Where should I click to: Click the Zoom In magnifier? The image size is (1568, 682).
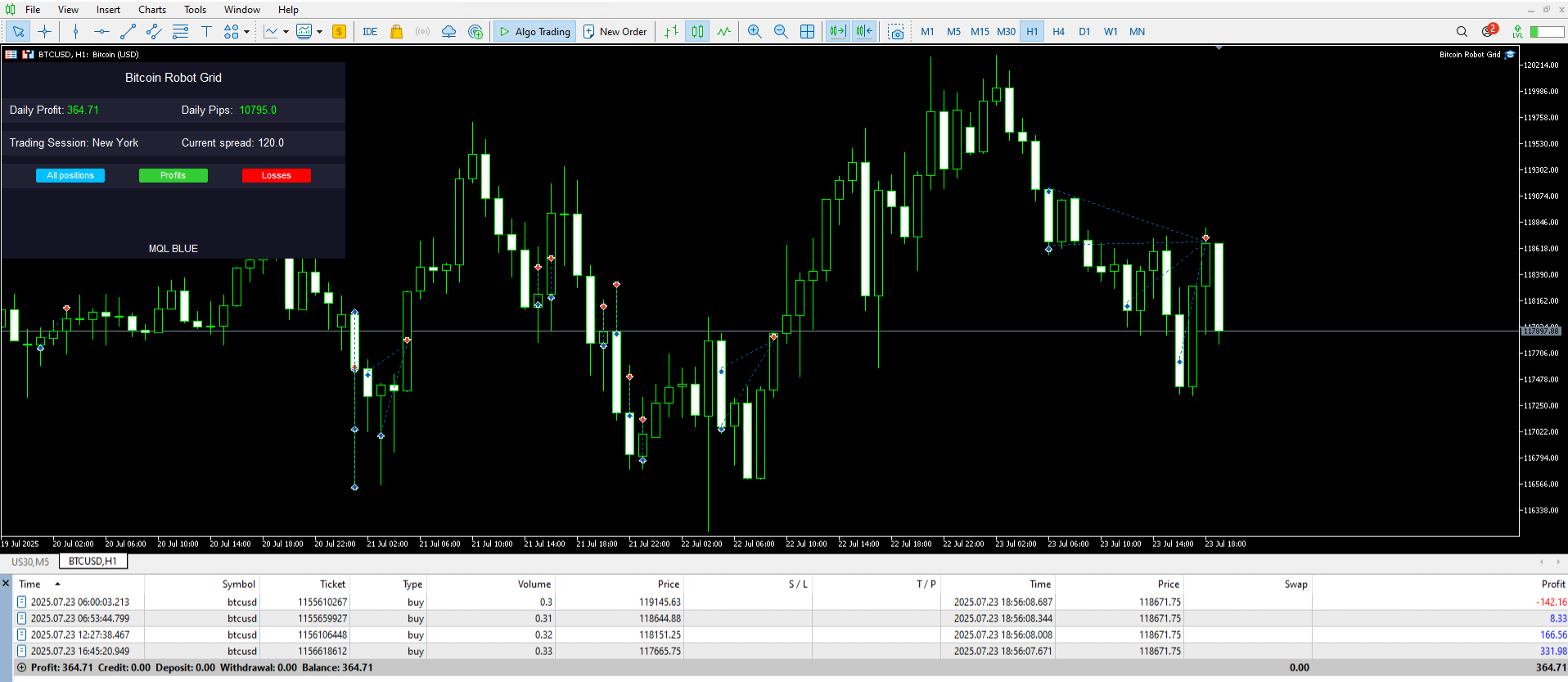click(755, 32)
